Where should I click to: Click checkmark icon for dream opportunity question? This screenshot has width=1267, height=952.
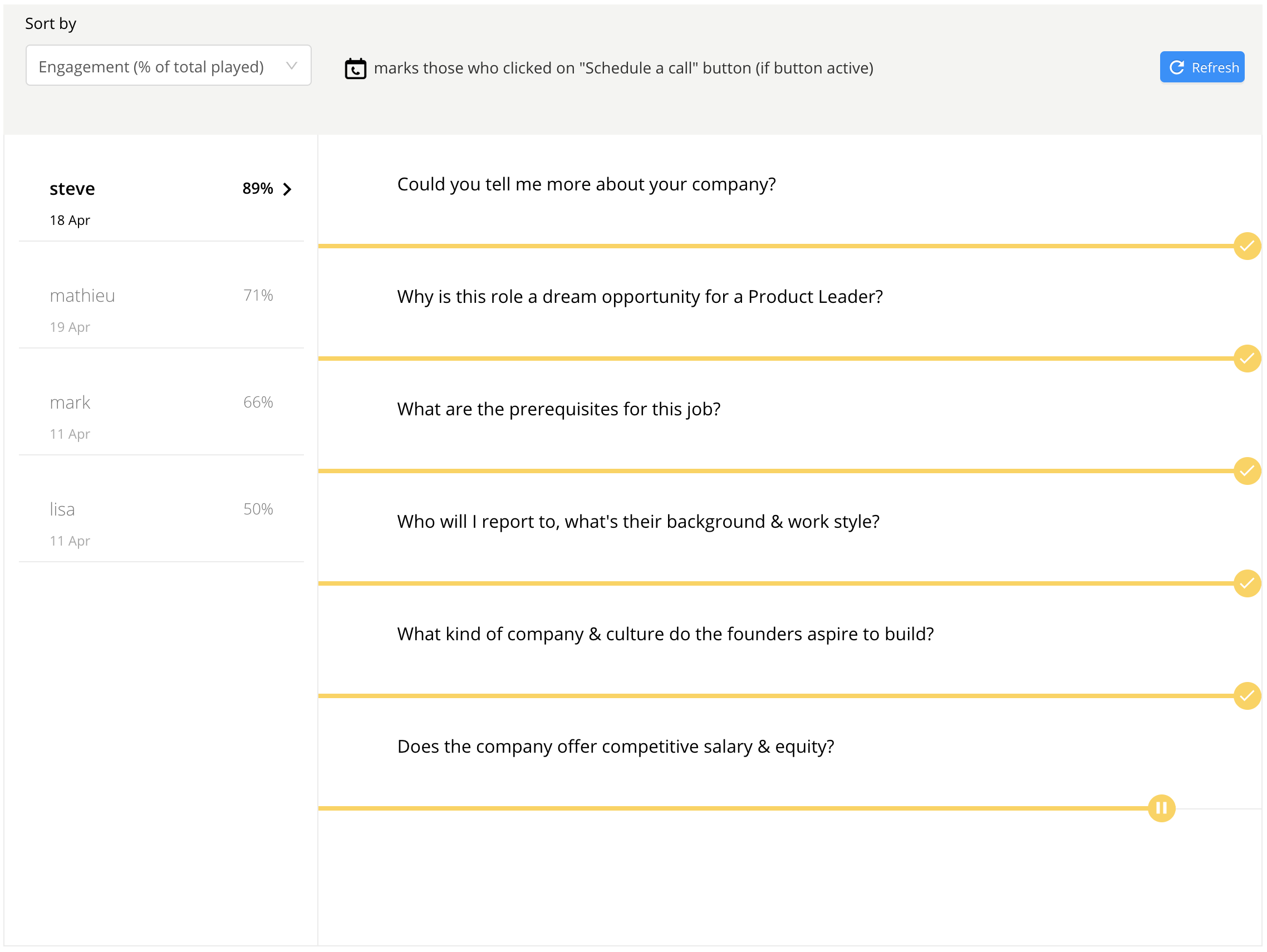pos(1246,359)
